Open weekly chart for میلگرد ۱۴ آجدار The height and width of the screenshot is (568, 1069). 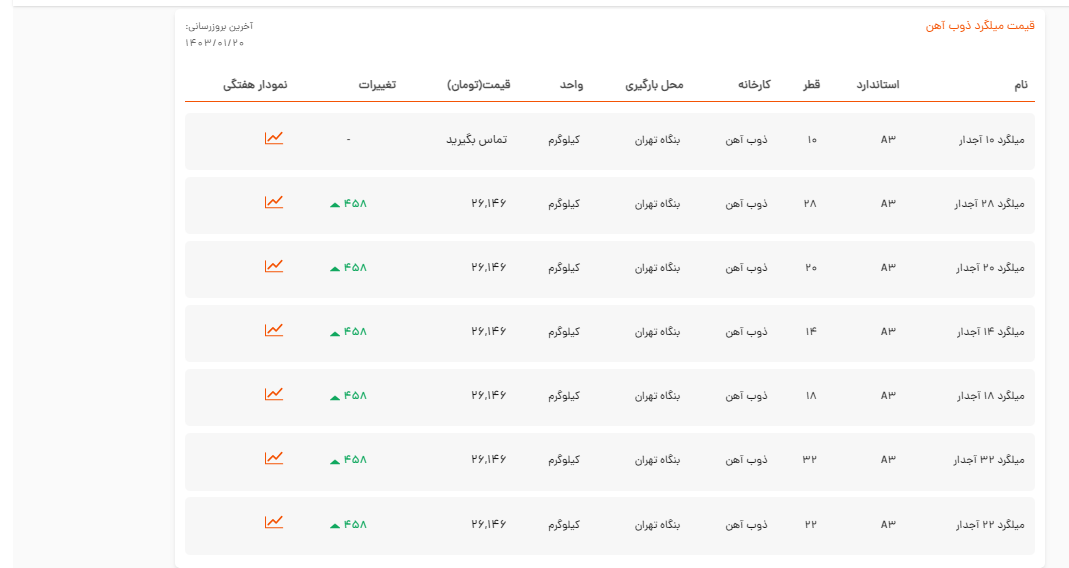[274, 330]
